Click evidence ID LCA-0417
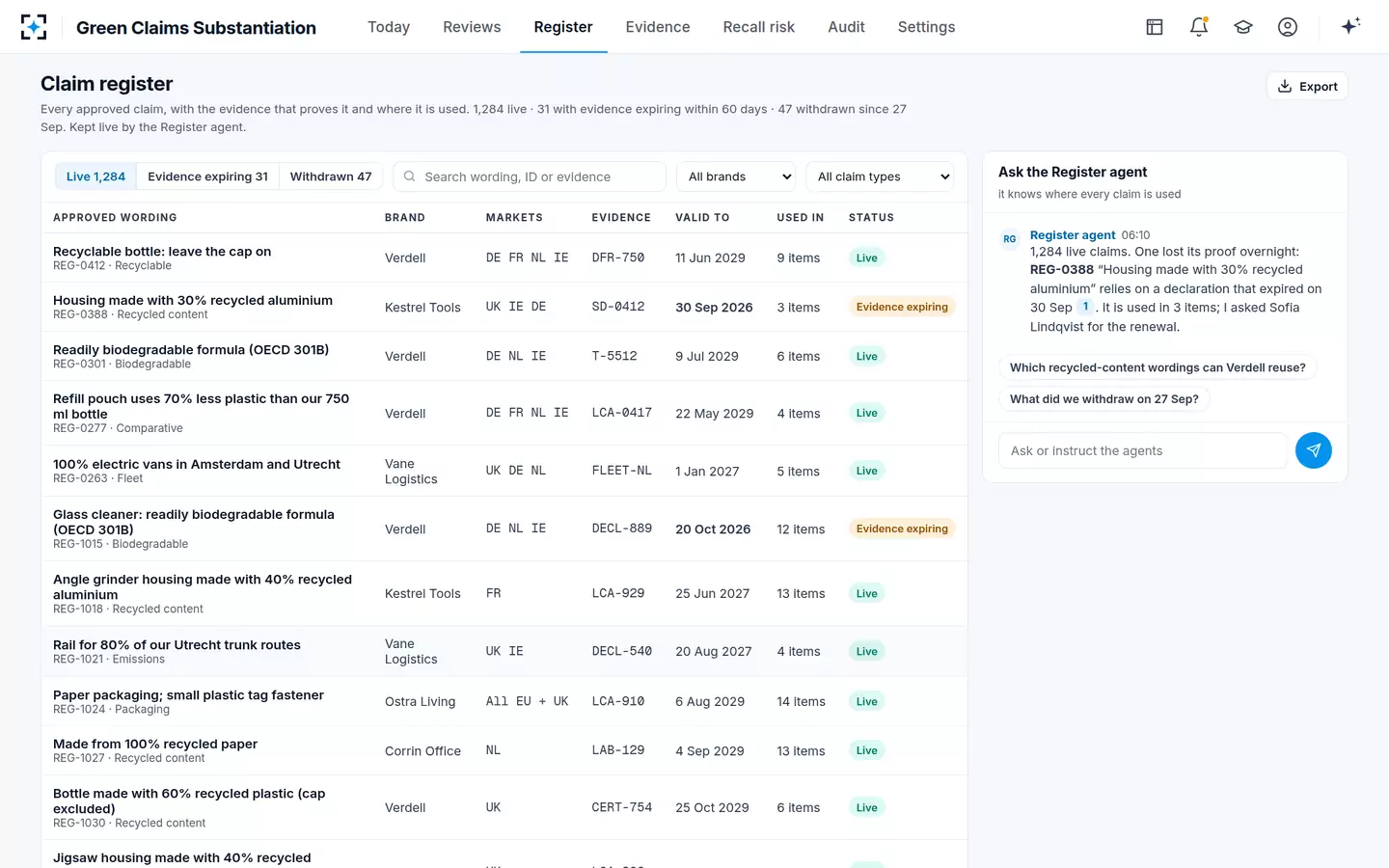 [x=622, y=413]
